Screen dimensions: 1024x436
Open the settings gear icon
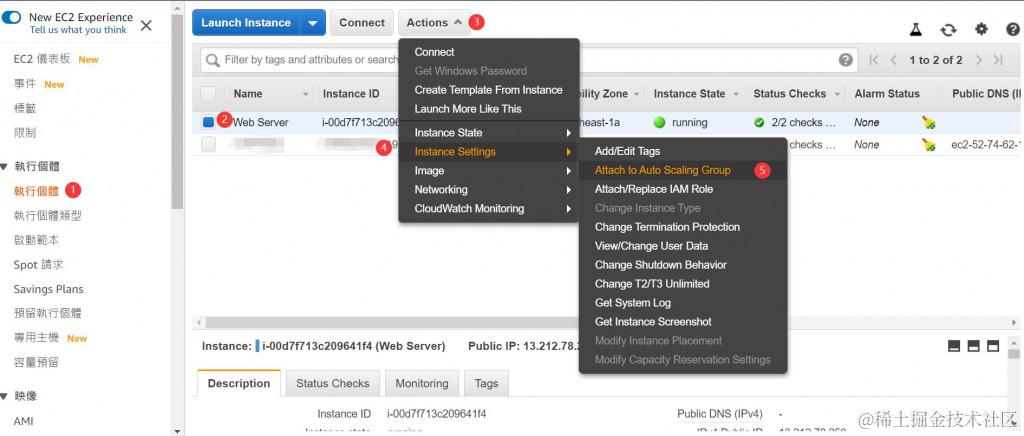[982, 29]
